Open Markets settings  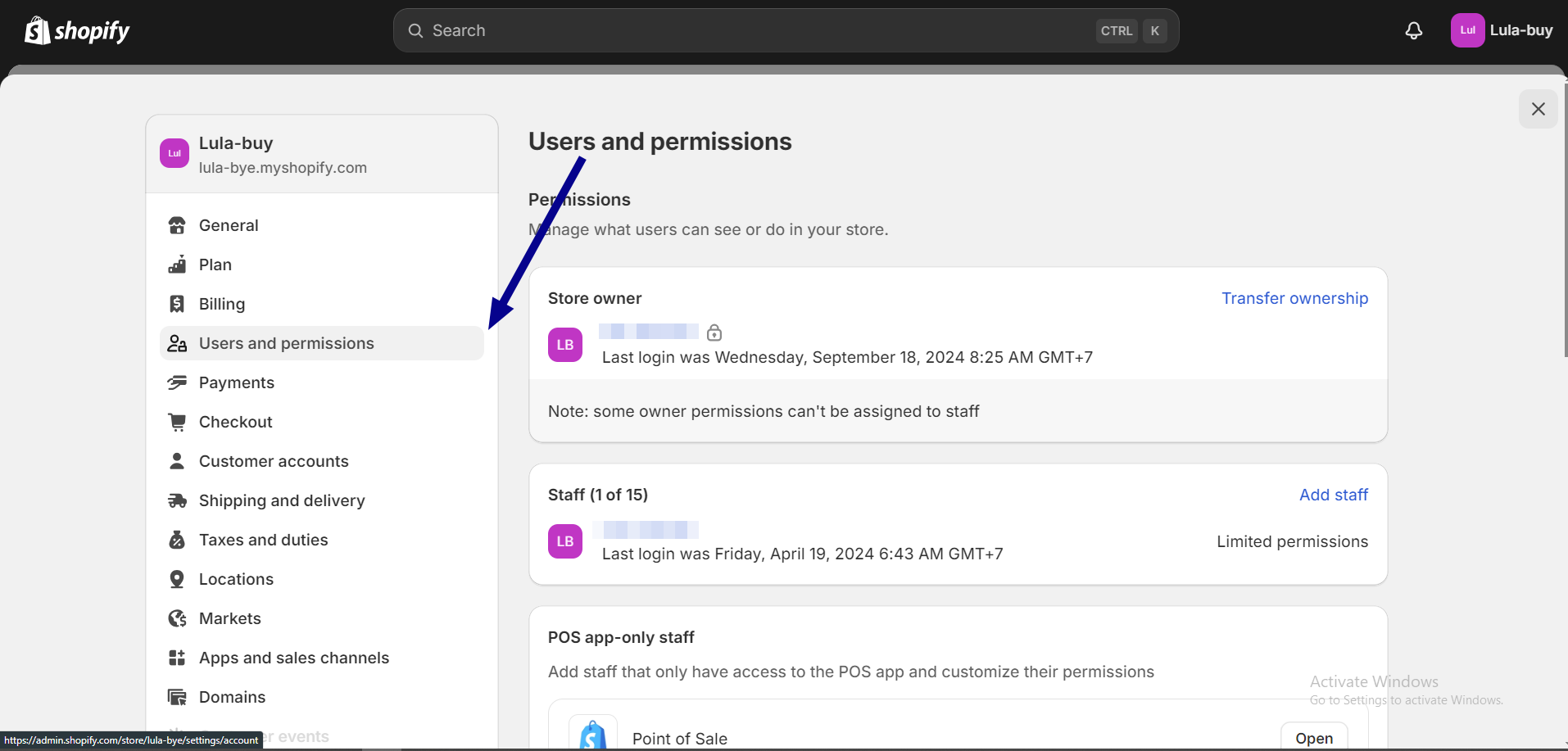(x=322, y=618)
